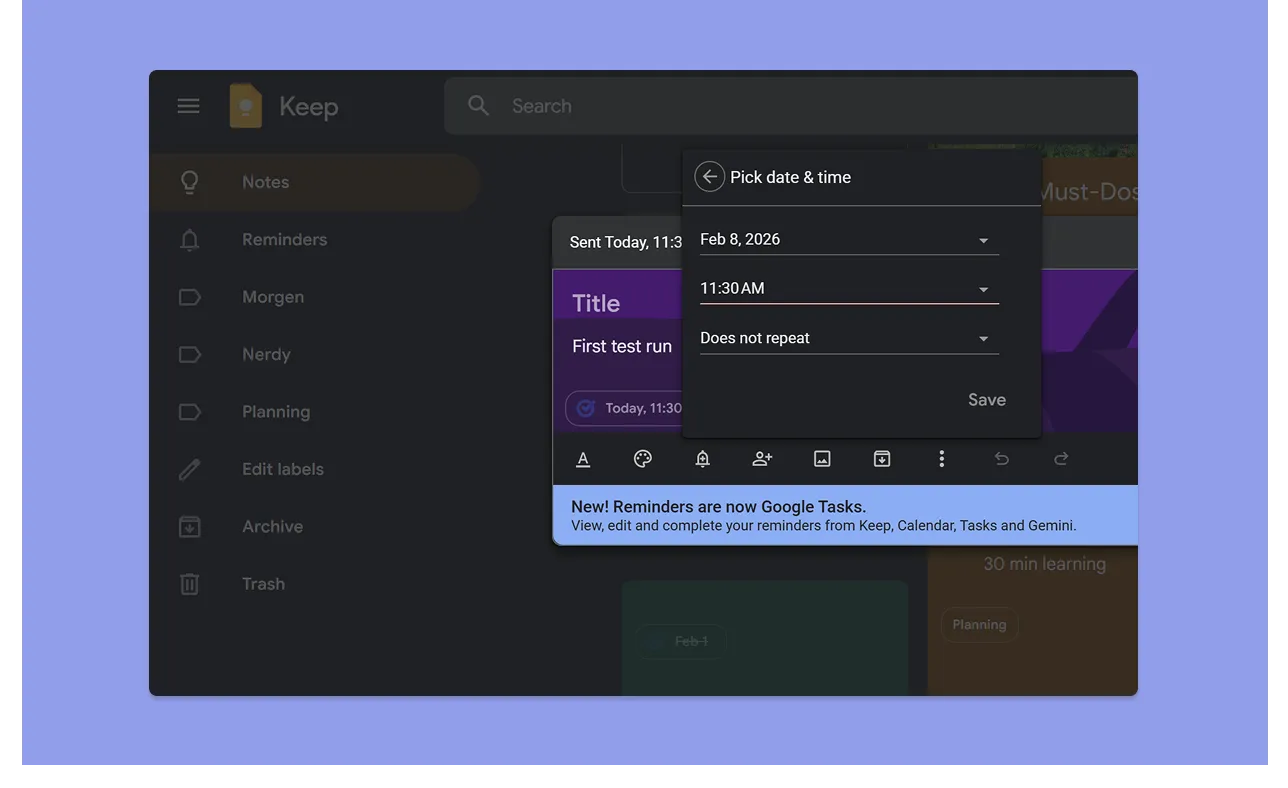Save the reminder date and time
Viewport: 1288px width, 788px height.
click(x=986, y=399)
